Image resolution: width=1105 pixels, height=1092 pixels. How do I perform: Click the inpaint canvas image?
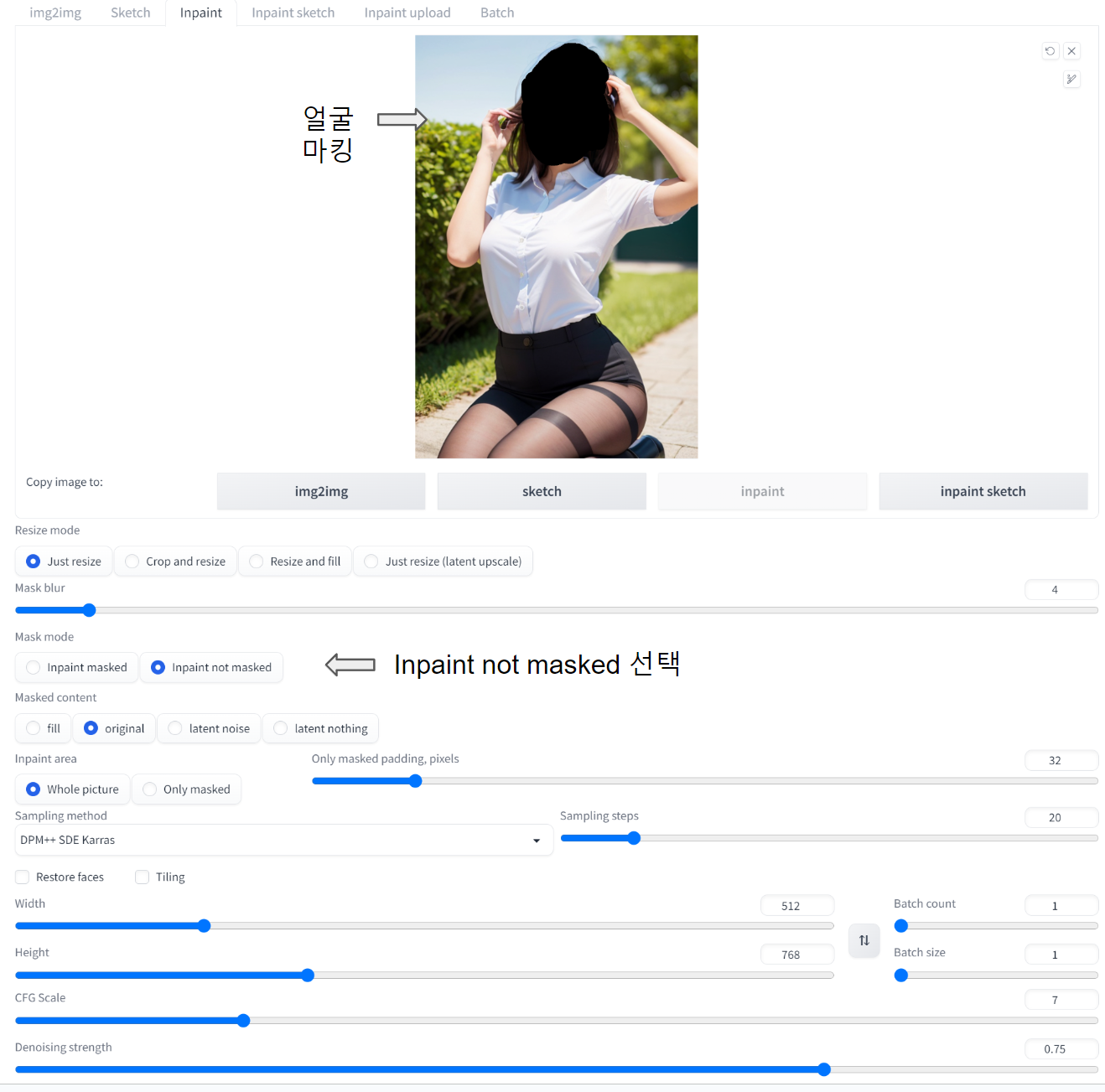click(557, 246)
